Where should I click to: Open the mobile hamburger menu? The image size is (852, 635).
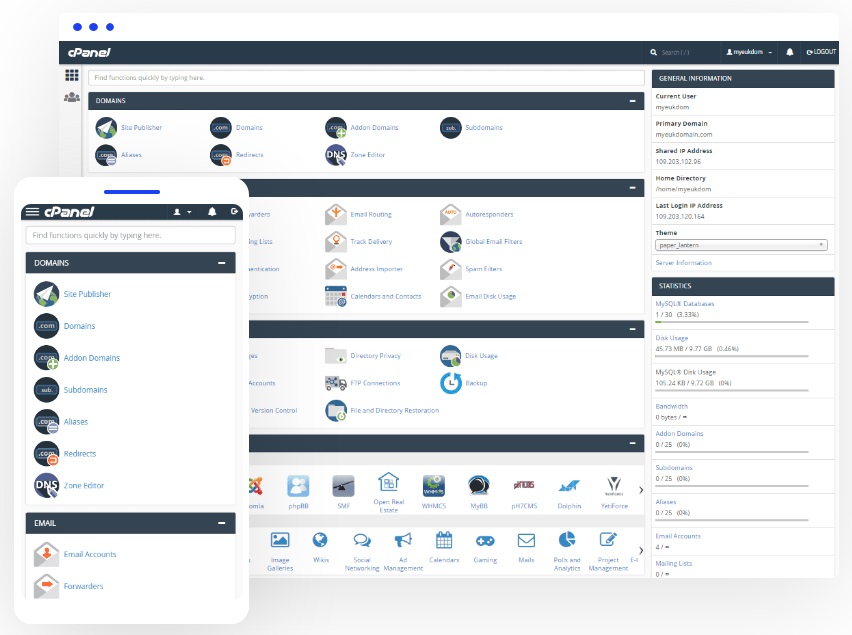point(32,212)
